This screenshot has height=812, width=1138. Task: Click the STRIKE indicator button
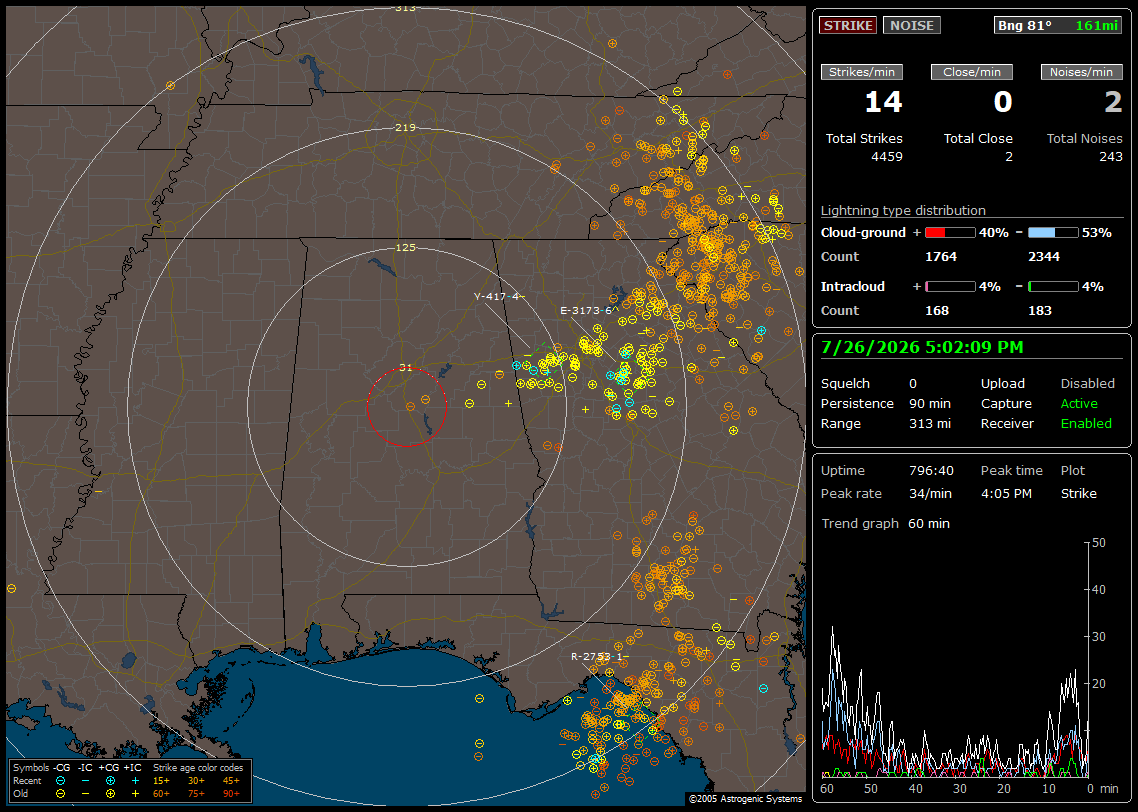coord(848,25)
